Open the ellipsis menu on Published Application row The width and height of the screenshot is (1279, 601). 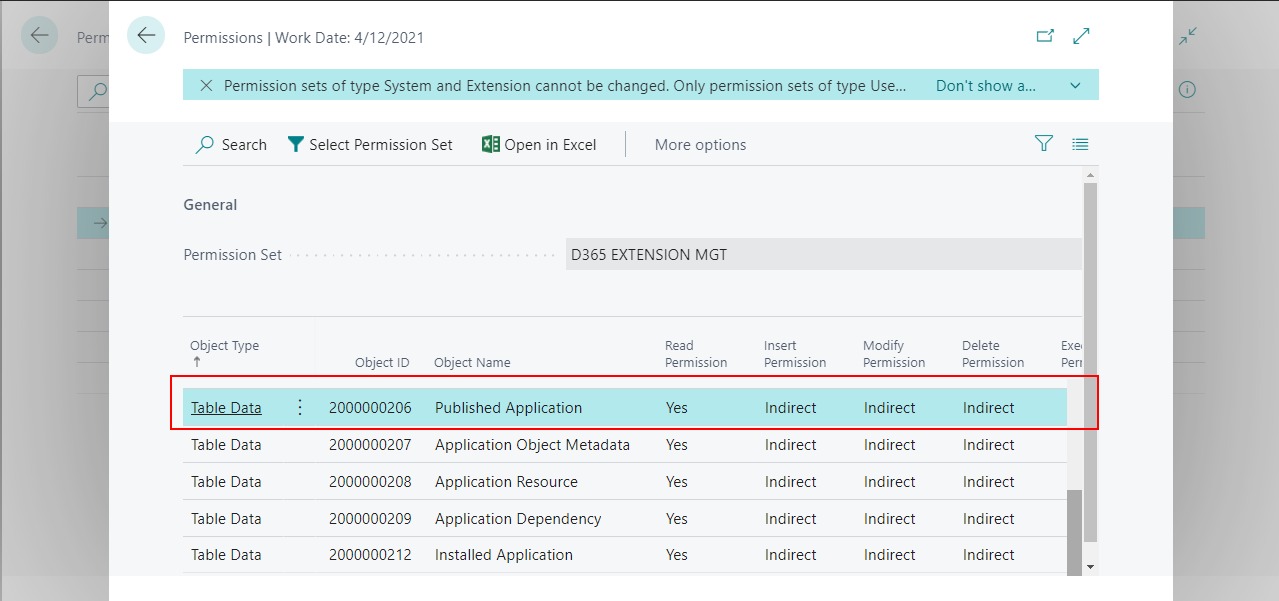[x=298, y=407]
